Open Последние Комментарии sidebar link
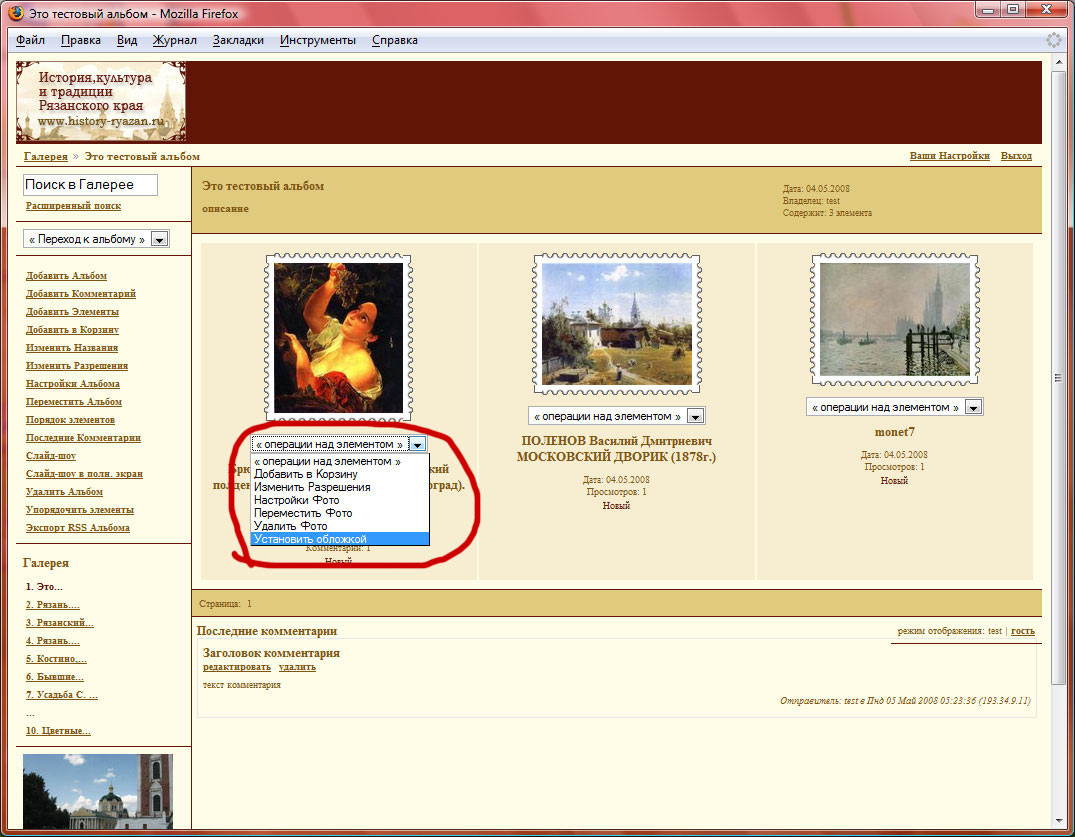The width and height of the screenshot is (1075, 837). [84, 437]
